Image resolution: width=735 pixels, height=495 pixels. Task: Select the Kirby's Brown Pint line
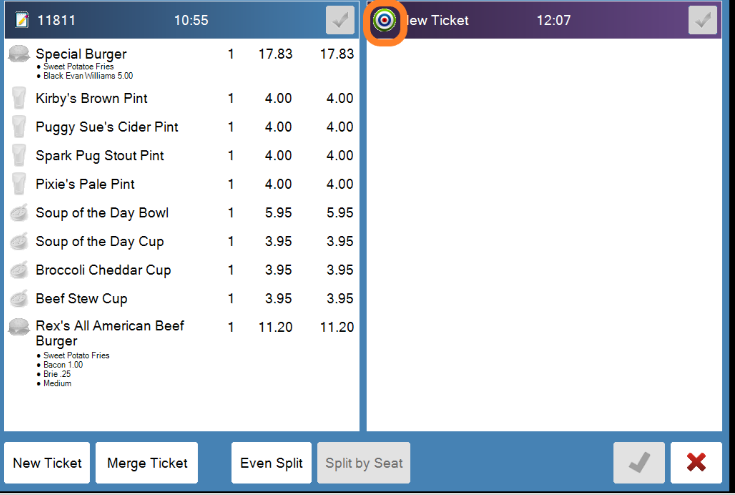[x=181, y=98]
